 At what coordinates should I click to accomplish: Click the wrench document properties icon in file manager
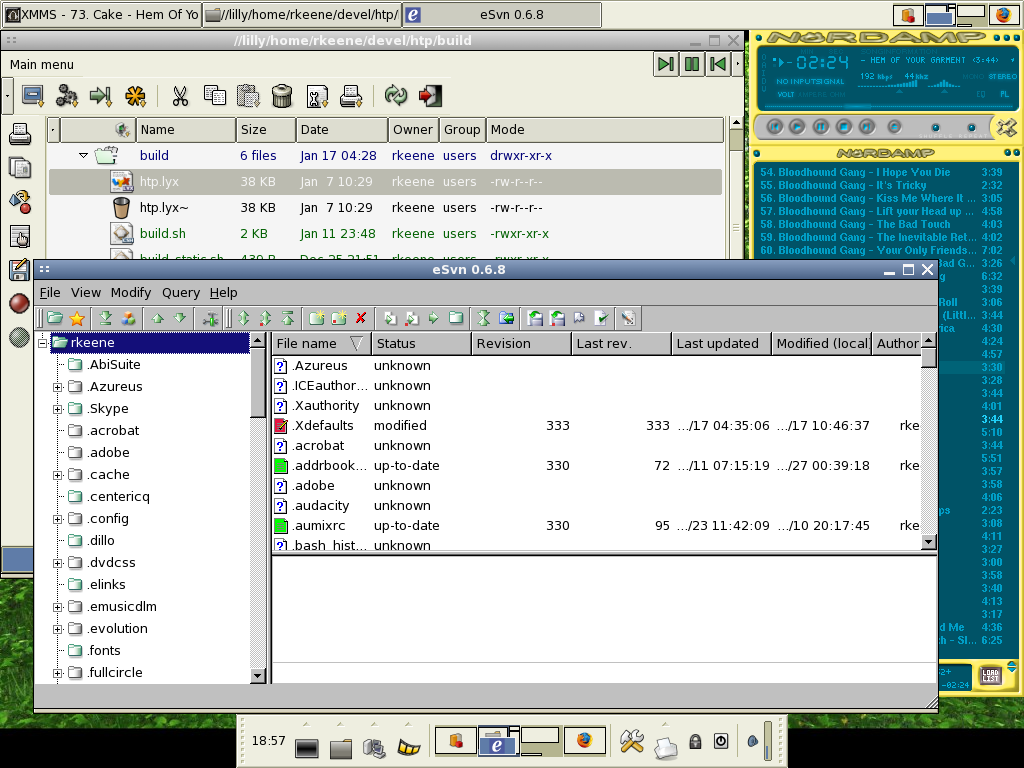pyautogui.click(x=317, y=96)
